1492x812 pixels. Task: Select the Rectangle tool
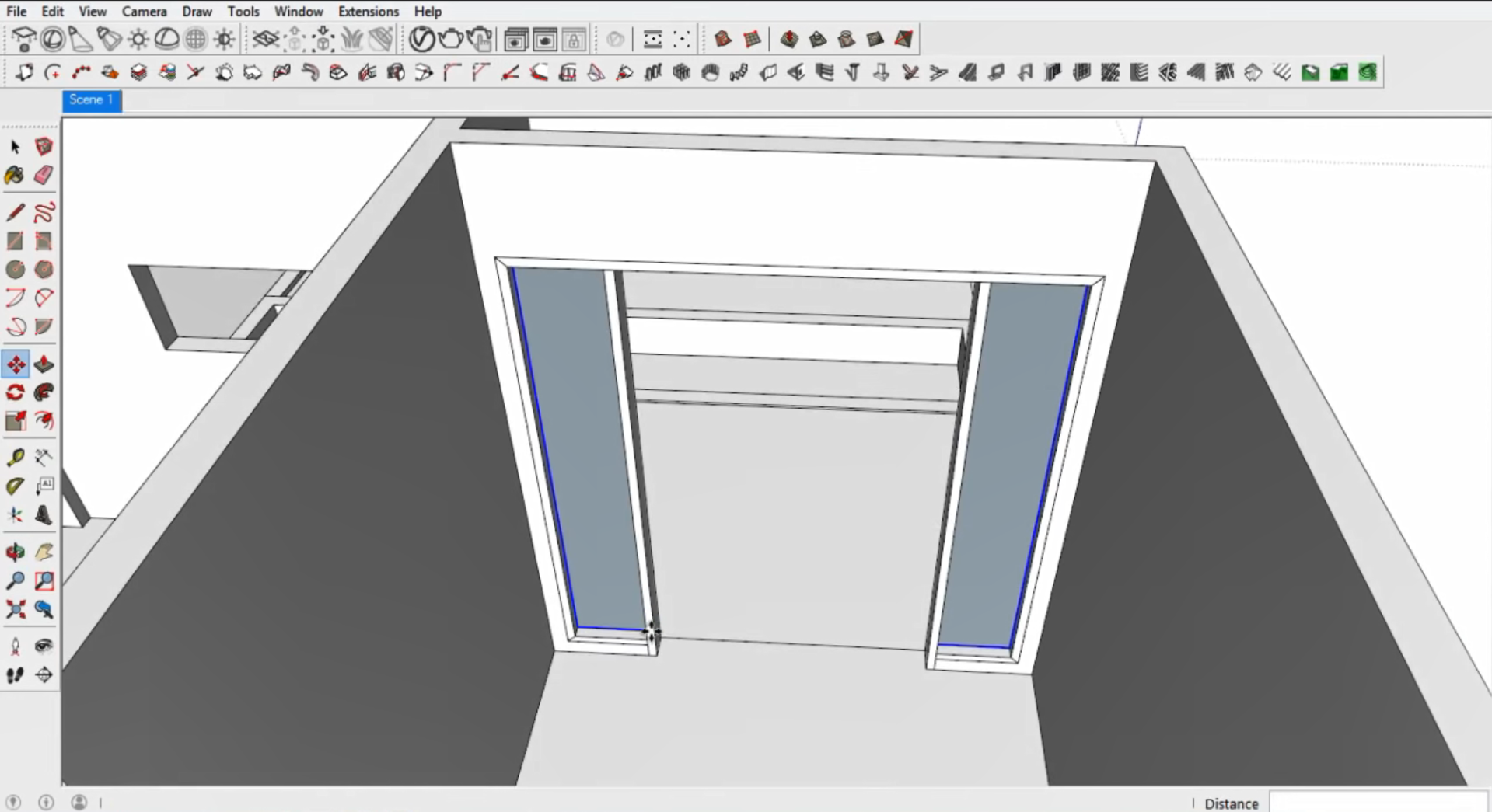[x=15, y=241]
